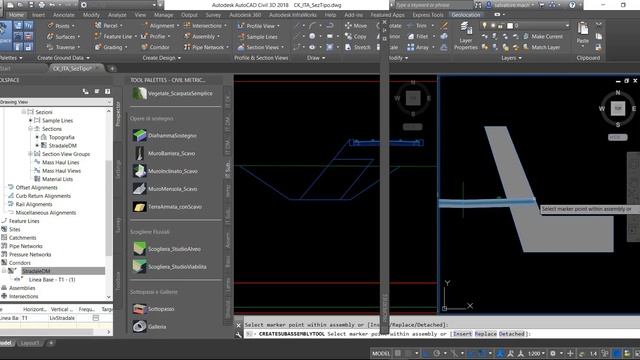Click the Corridor tool in Create Design
Viewport: 640px width, 360px height.
pos(155,47)
